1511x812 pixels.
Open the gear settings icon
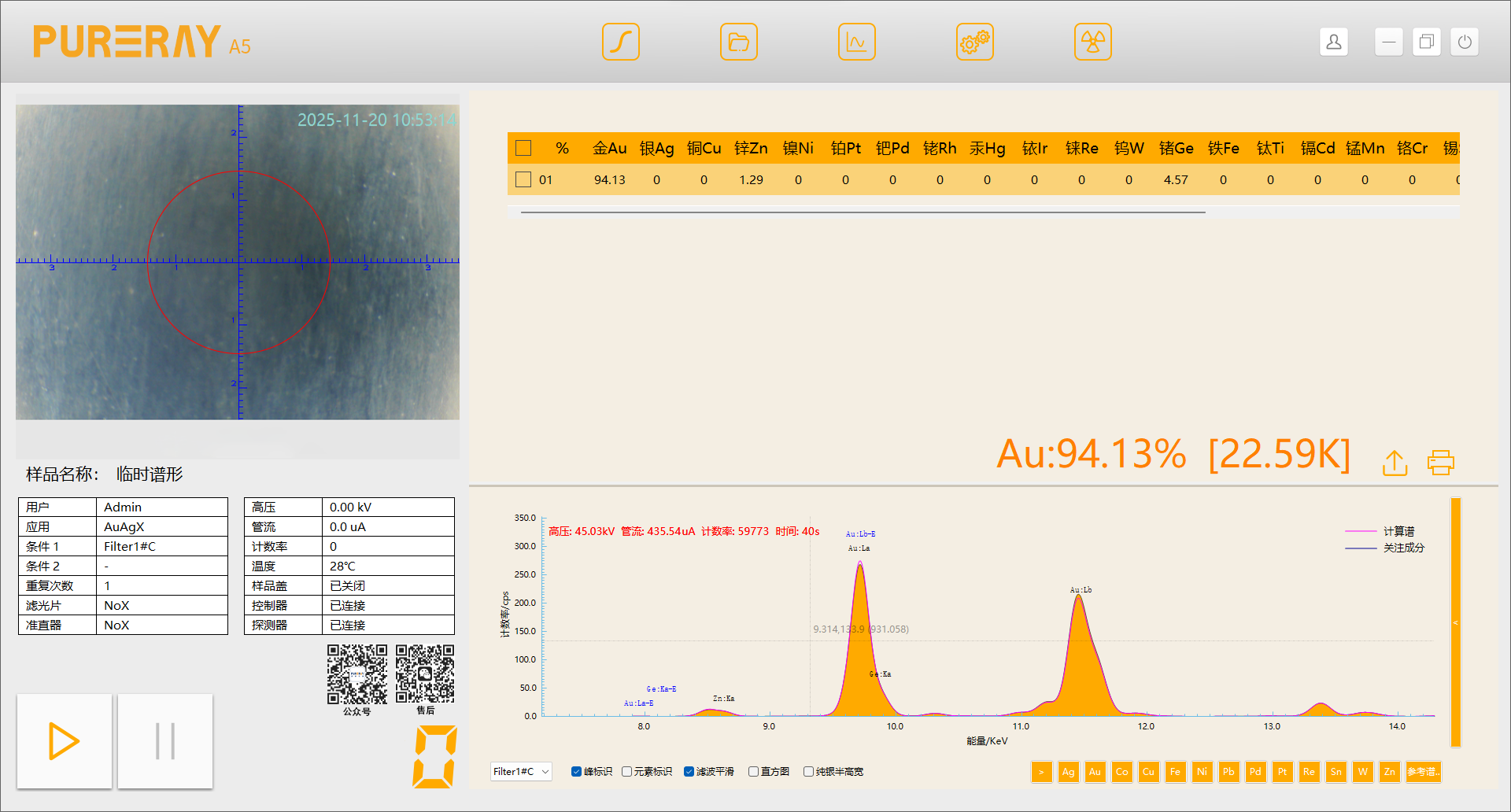coord(974,42)
